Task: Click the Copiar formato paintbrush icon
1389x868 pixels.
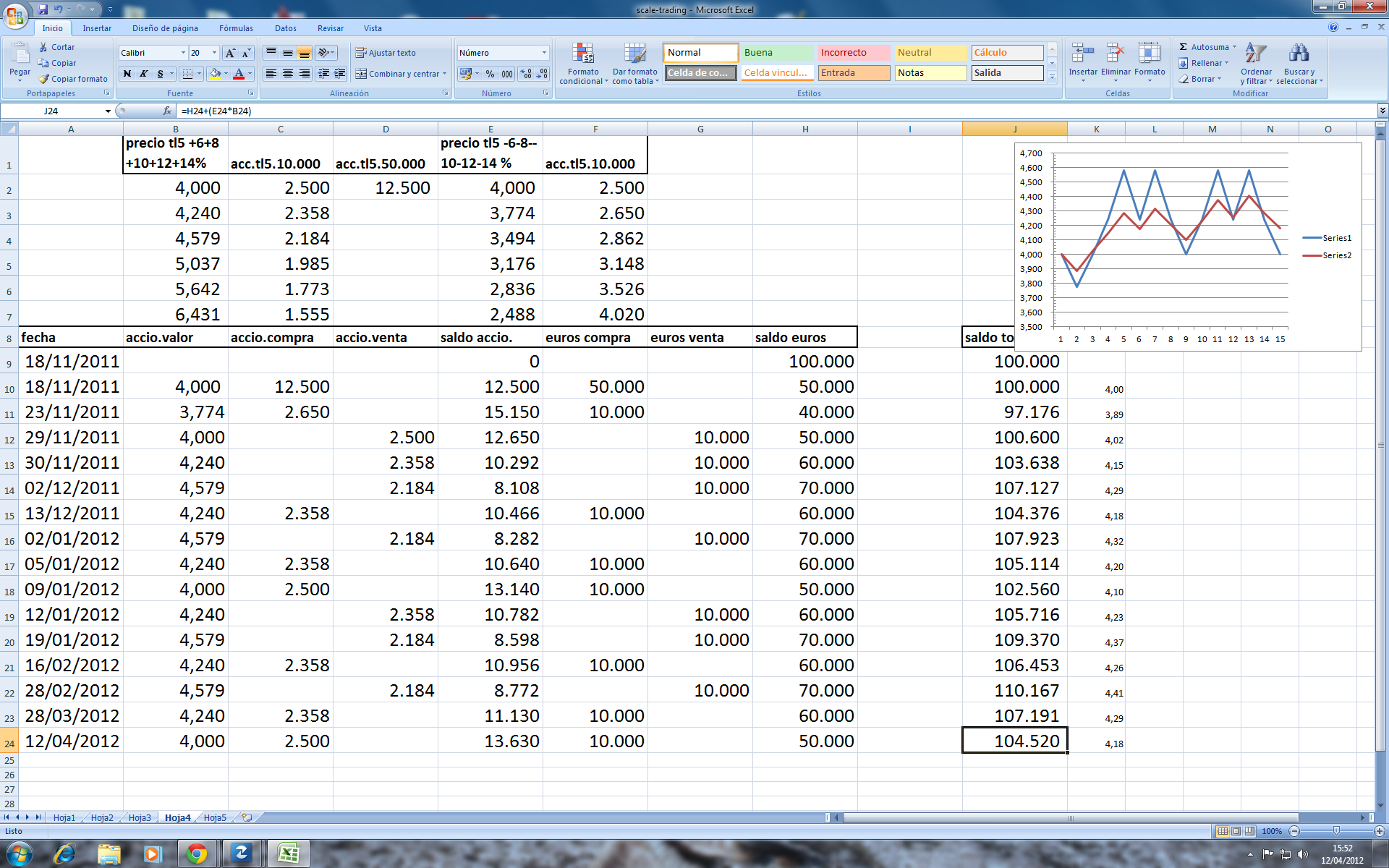Action: [x=44, y=79]
